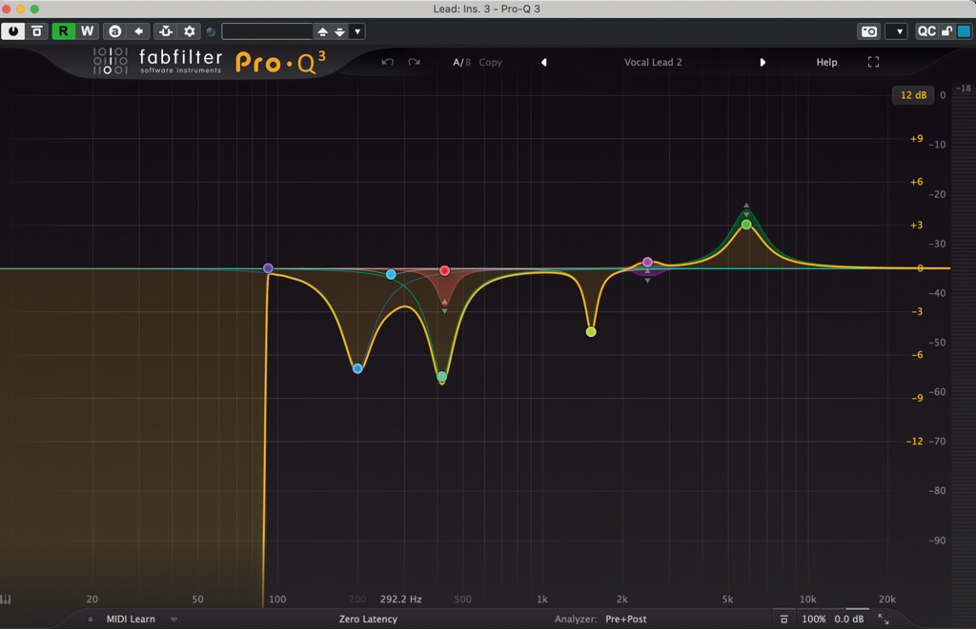
Task: Toggle the A/B state switch
Action: 461,62
